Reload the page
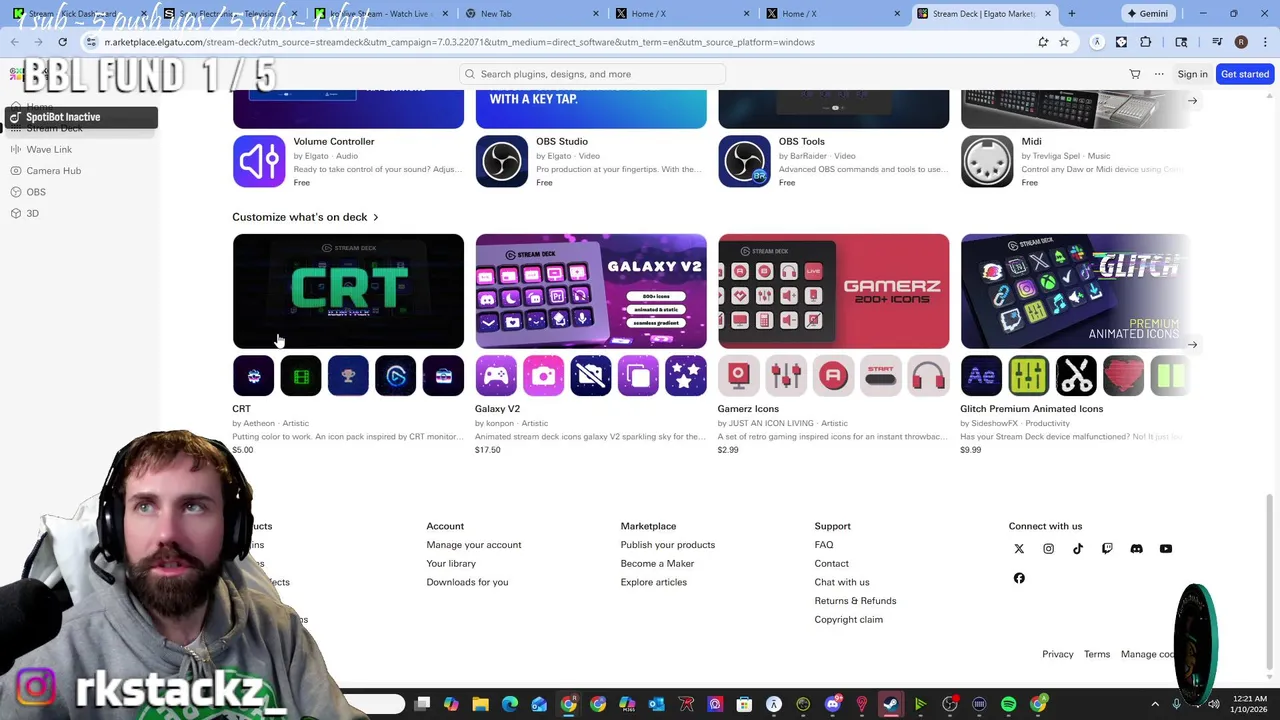This screenshot has width=1280, height=720. (62, 42)
